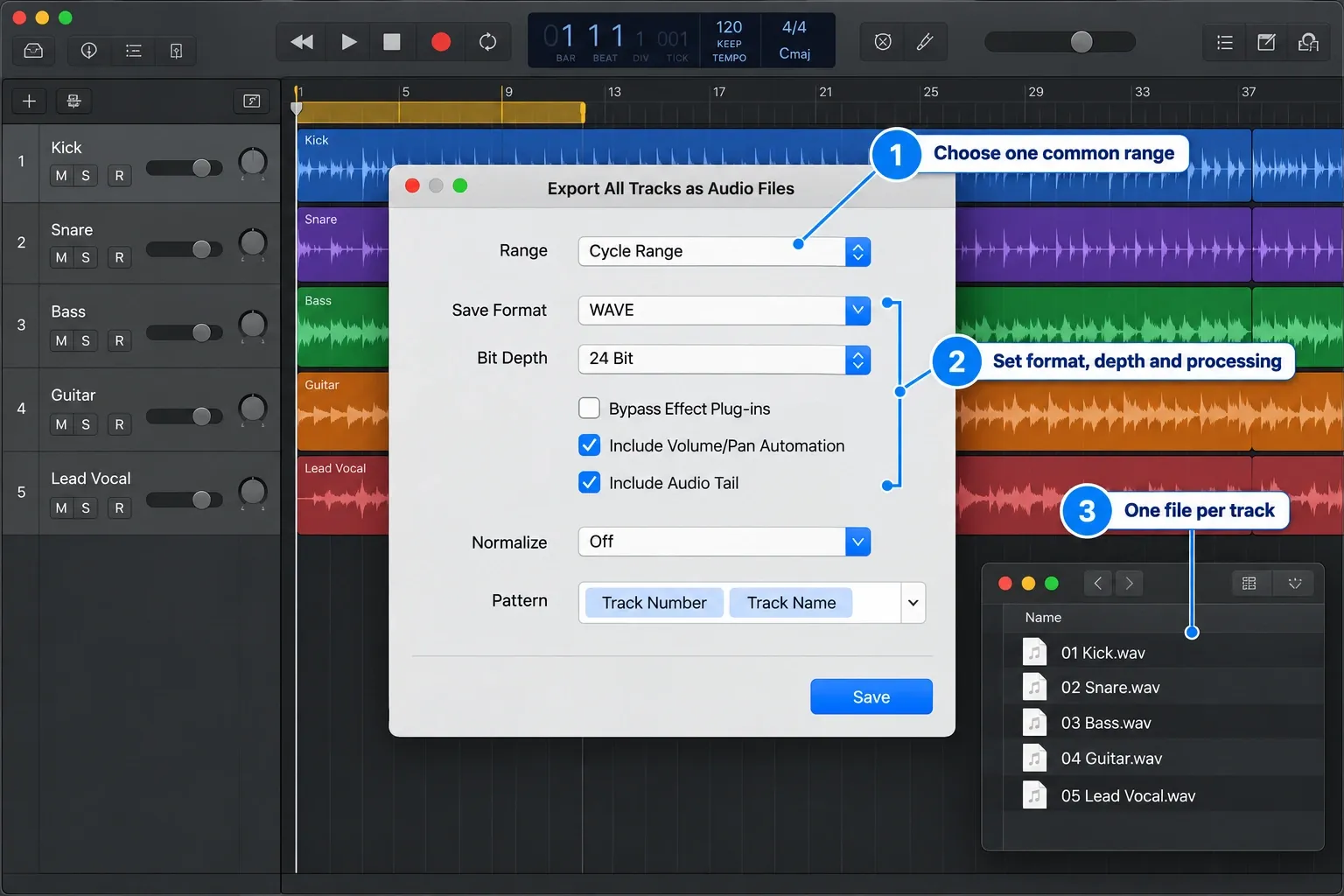Open the Range dropdown showing Cycle Range
This screenshot has height=896, width=1344.
(x=724, y=252)
